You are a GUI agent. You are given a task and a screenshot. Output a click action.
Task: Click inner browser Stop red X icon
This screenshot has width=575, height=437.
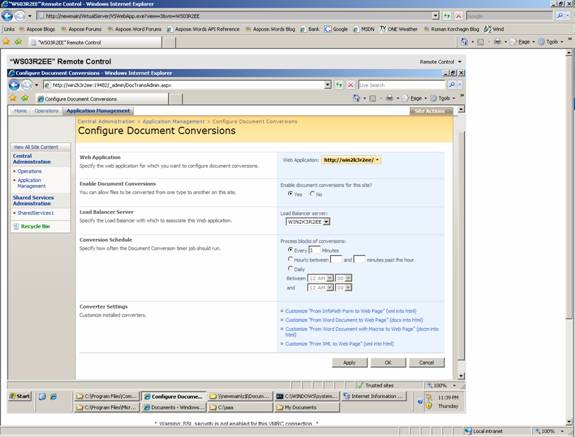351,85
